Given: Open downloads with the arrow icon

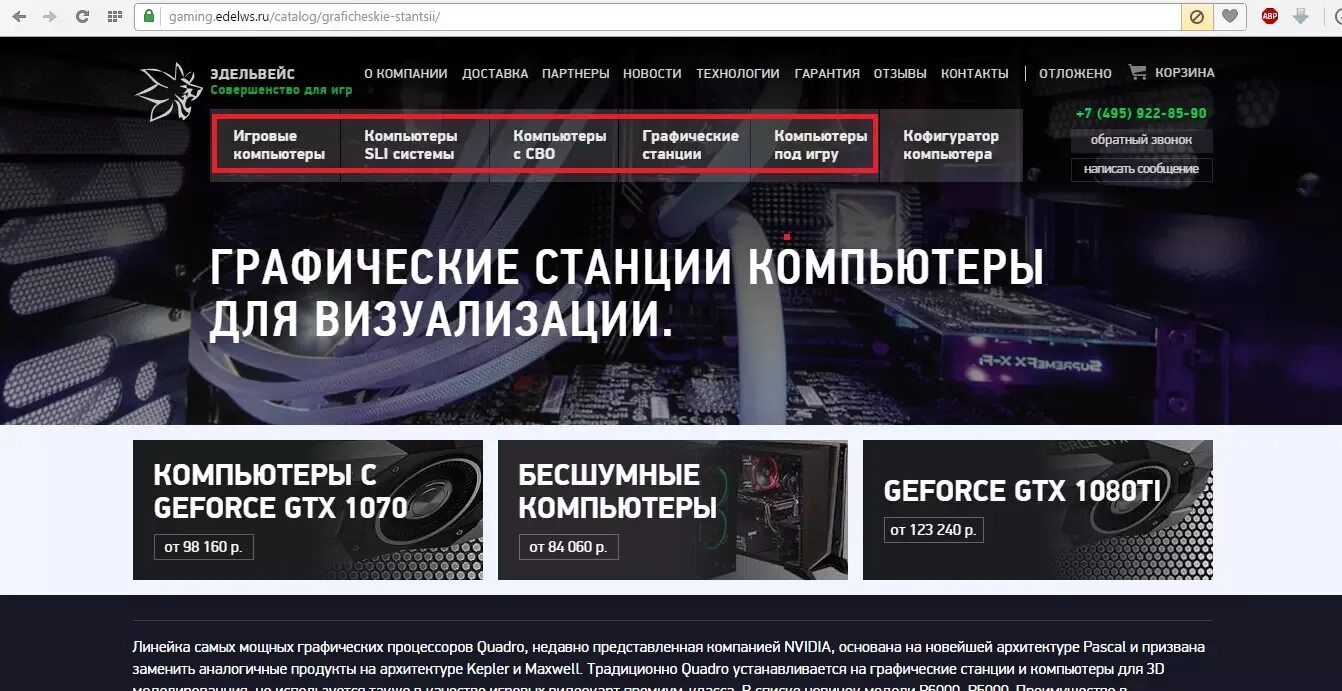Looking at the screenshot, I should click(x=1301, y=16).
